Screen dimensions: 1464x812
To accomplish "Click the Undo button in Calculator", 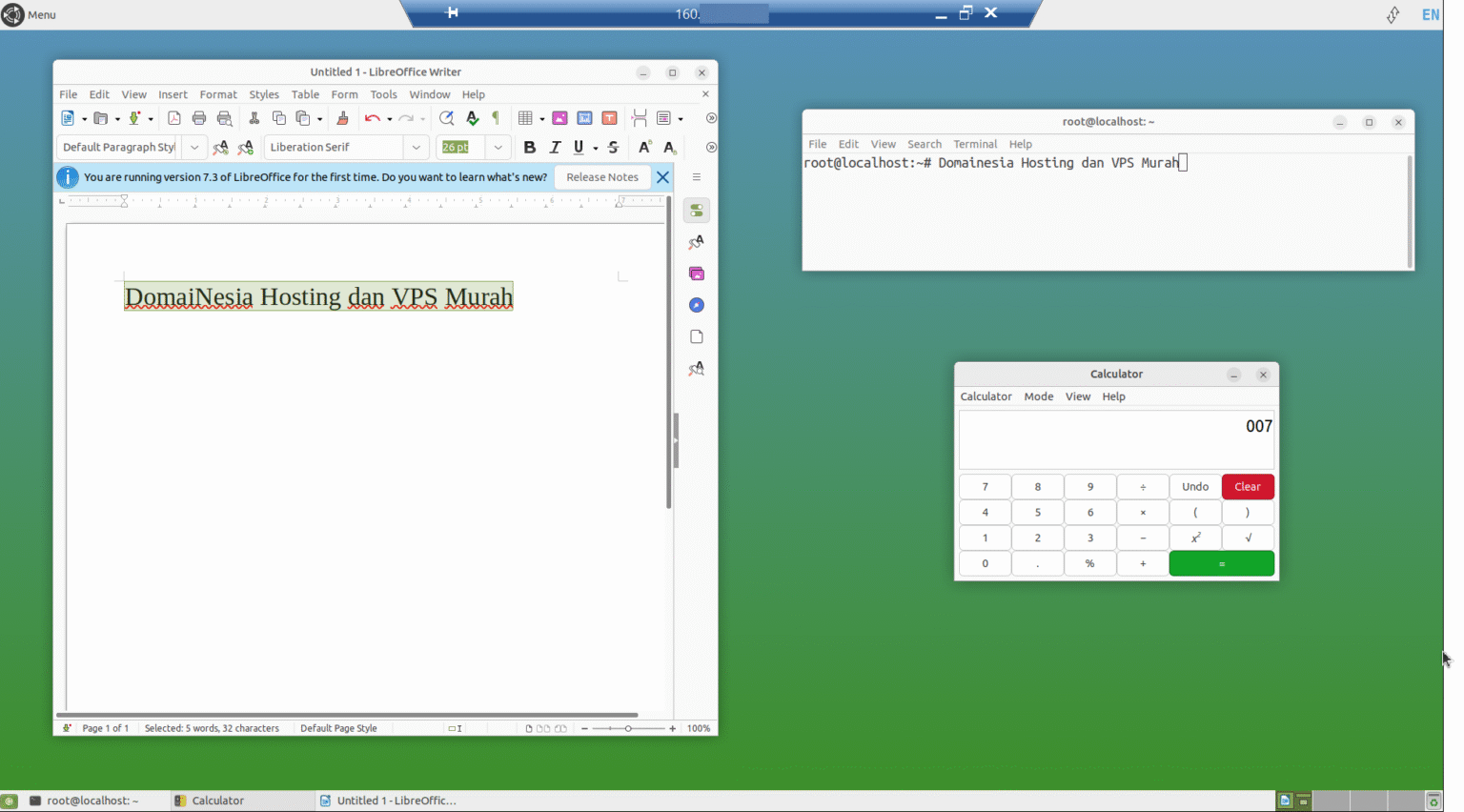I will click(x=1195, y=487).
